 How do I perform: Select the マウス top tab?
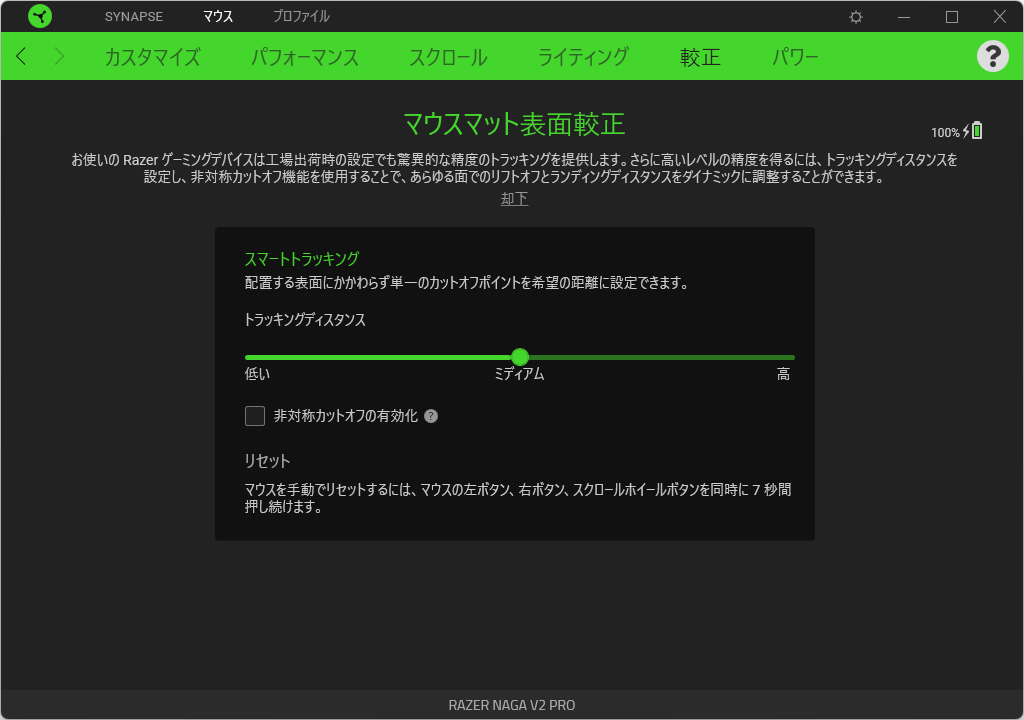[x=217, y=17]
